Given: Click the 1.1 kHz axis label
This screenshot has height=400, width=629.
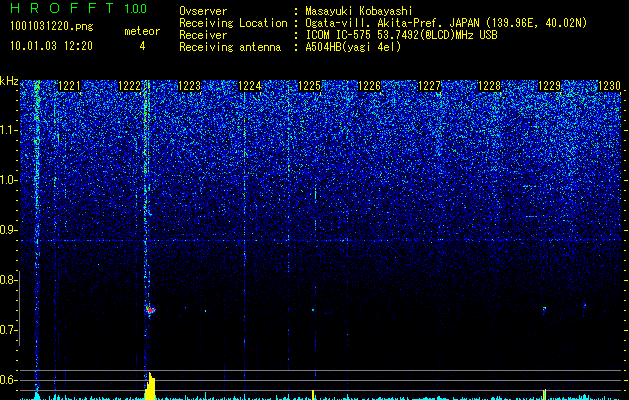Looking at the screenshot, I should point(9,130).
